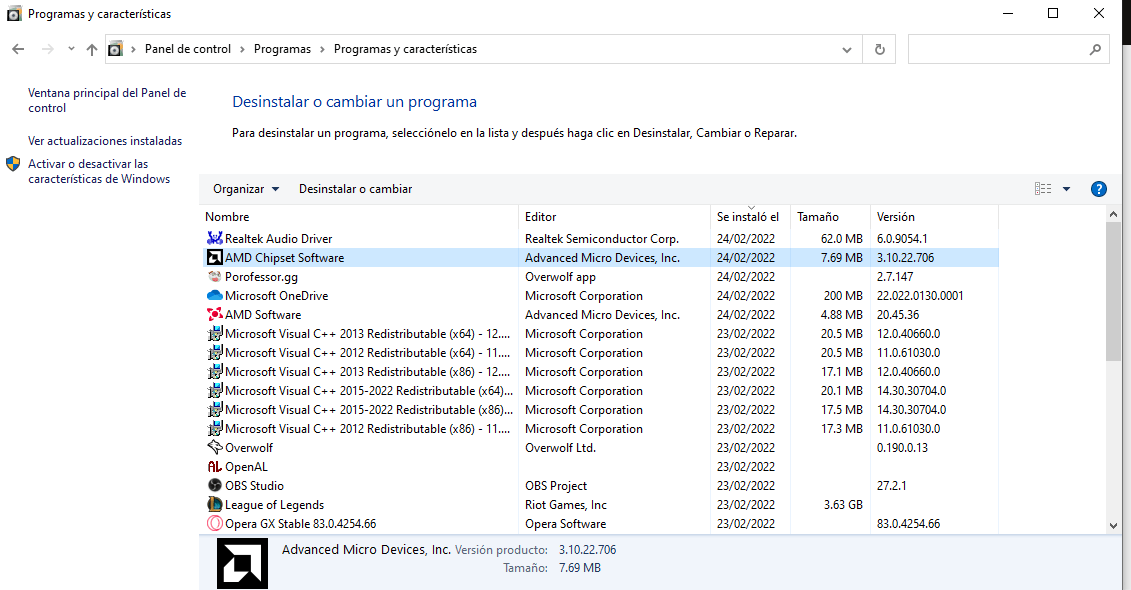This screenshot has width=1131, height=590.
Task: Click the vertical scrollbar thumb of the list
Action: 1113,291
